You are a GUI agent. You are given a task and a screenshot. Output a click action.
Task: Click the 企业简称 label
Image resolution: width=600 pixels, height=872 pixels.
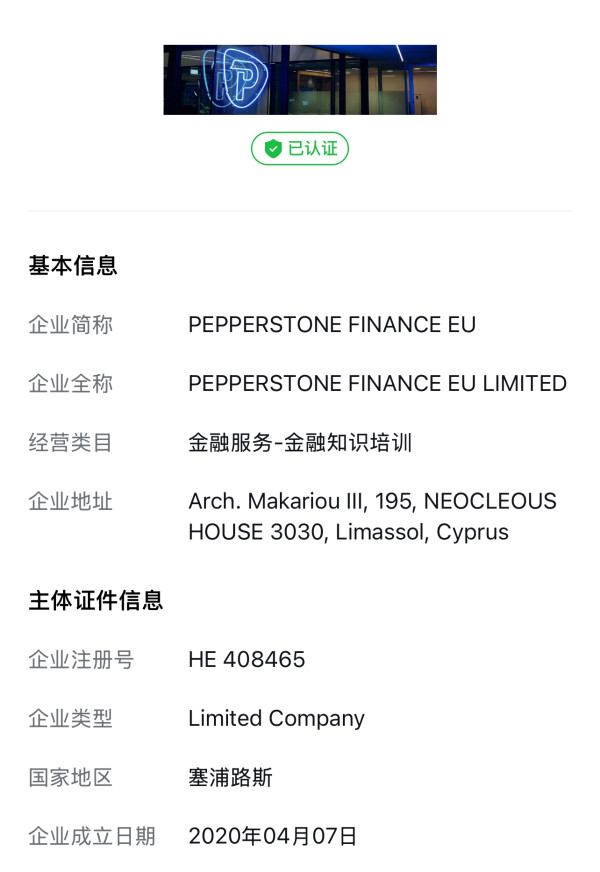(x=71, y=325)
